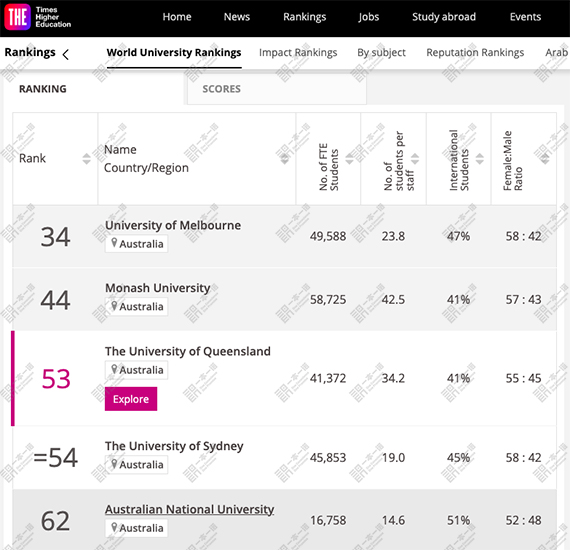Image resolution: width=570 pixels, height=550 pixels.
Task: Sort by Name Country/Region arrows
Action: pos(284,158)
